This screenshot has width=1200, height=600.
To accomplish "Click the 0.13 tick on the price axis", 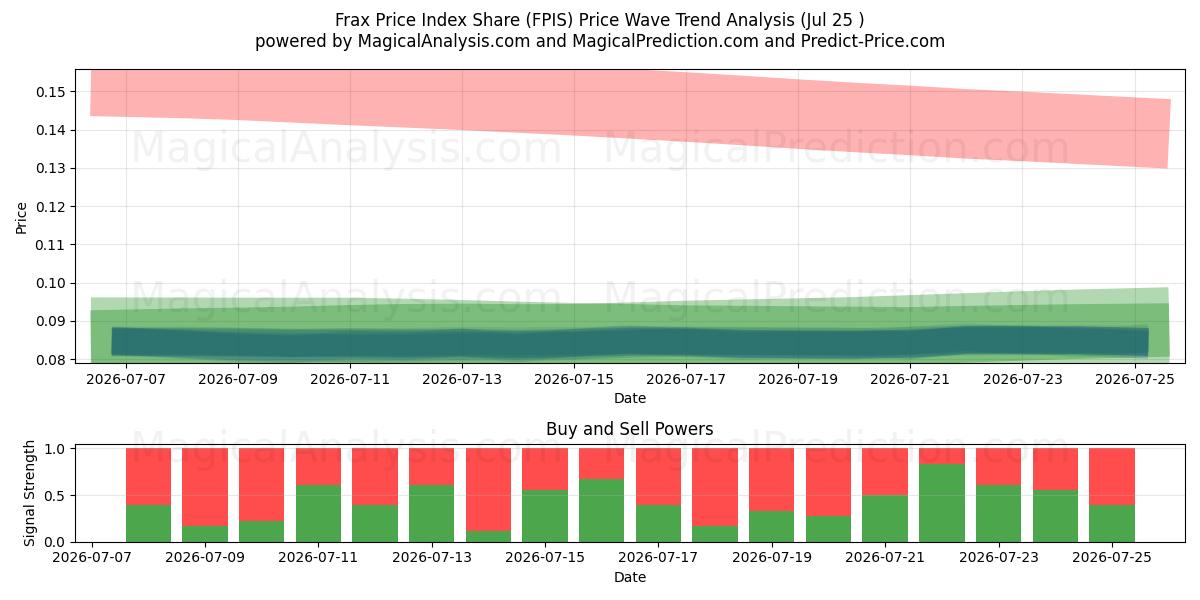I will pos(50,168).
